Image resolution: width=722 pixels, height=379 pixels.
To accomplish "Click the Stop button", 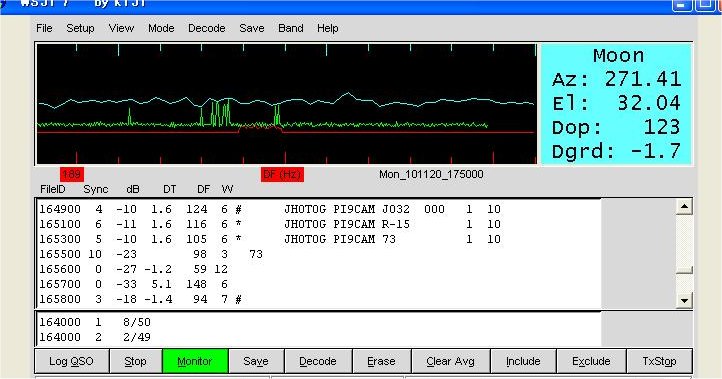I will point(135,361).
